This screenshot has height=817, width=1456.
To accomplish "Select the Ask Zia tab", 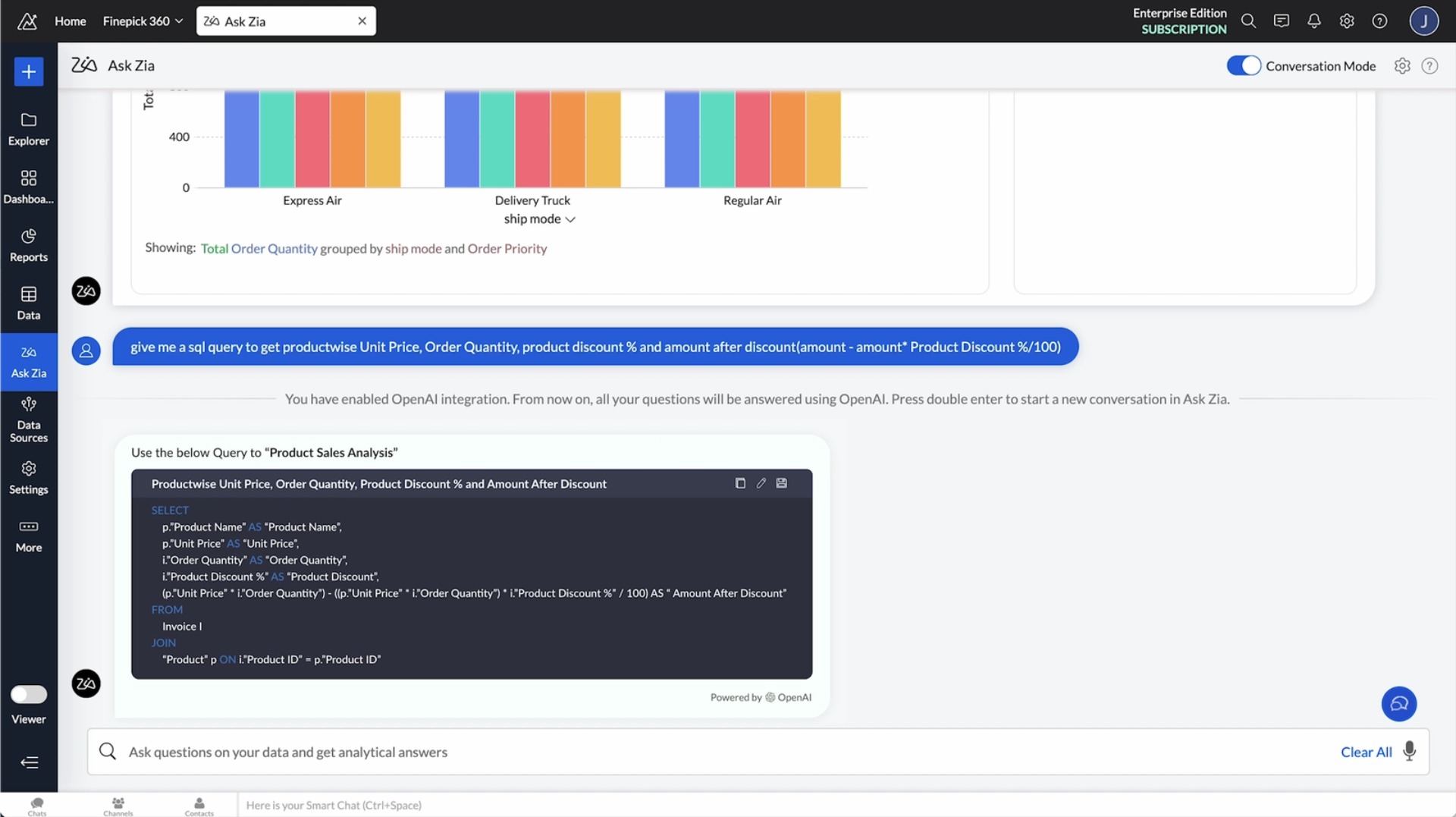I will (286, 21).
